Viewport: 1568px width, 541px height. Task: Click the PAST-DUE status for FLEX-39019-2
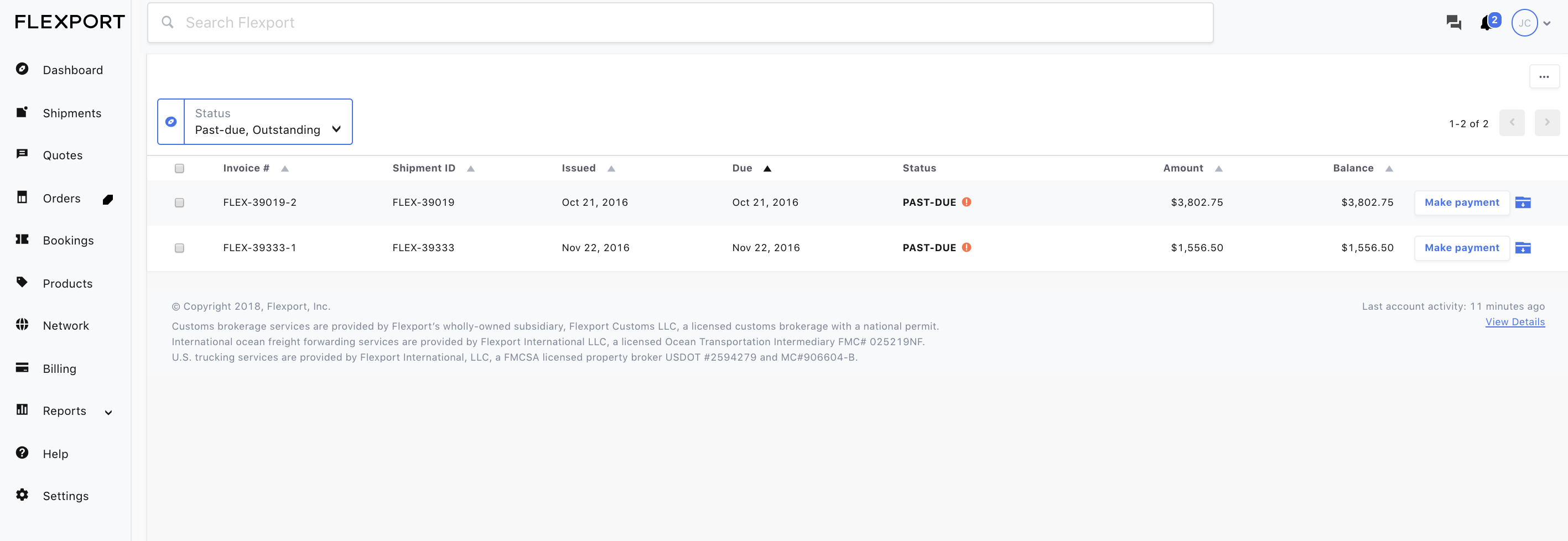click(929, 202)
